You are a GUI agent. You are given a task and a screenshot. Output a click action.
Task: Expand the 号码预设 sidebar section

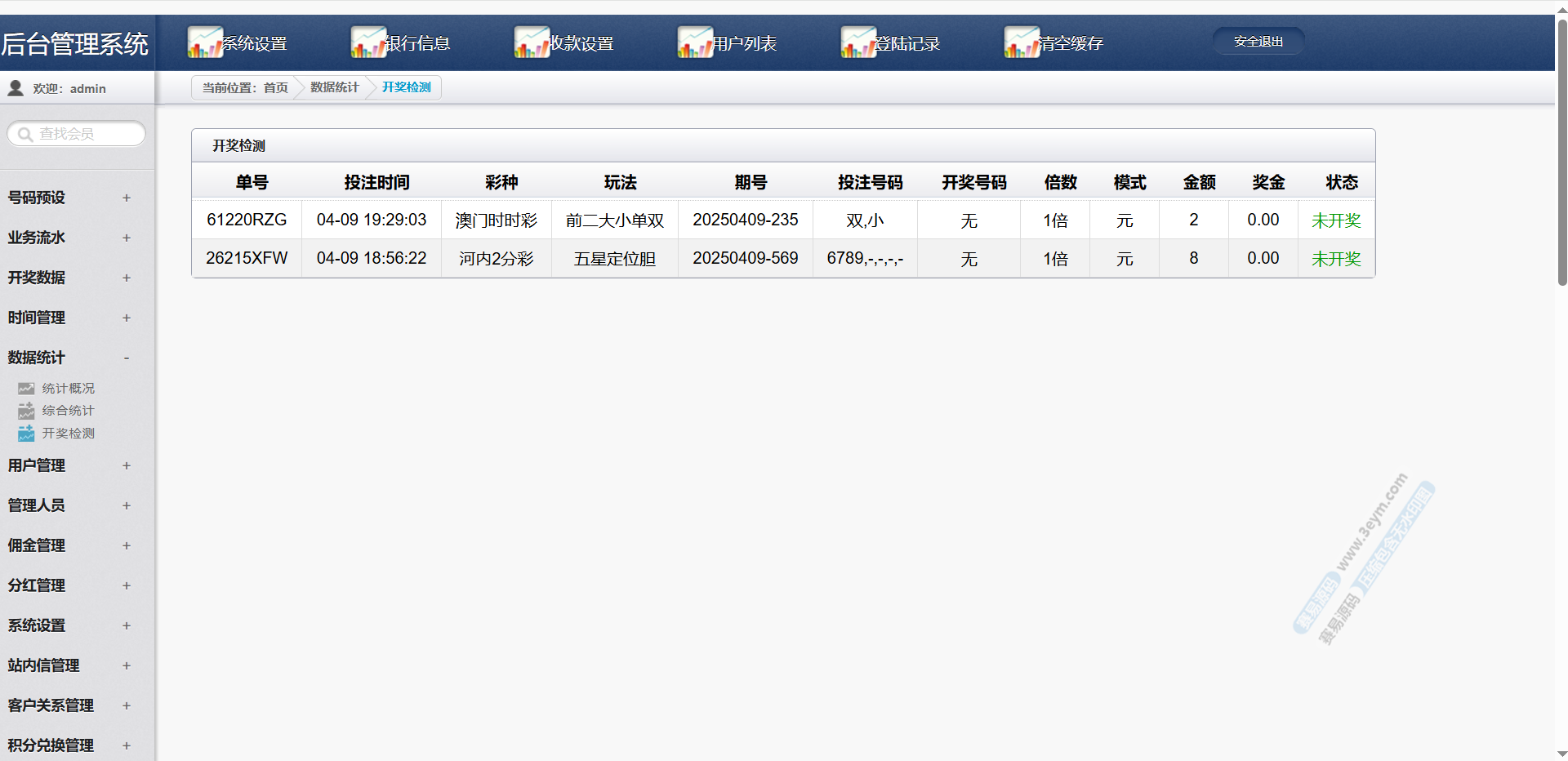127,198
